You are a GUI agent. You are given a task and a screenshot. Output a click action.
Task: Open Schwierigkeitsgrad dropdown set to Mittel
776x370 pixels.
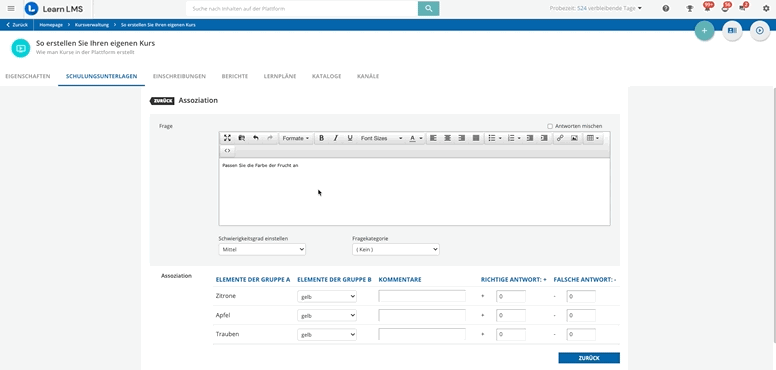click(262, 249)
